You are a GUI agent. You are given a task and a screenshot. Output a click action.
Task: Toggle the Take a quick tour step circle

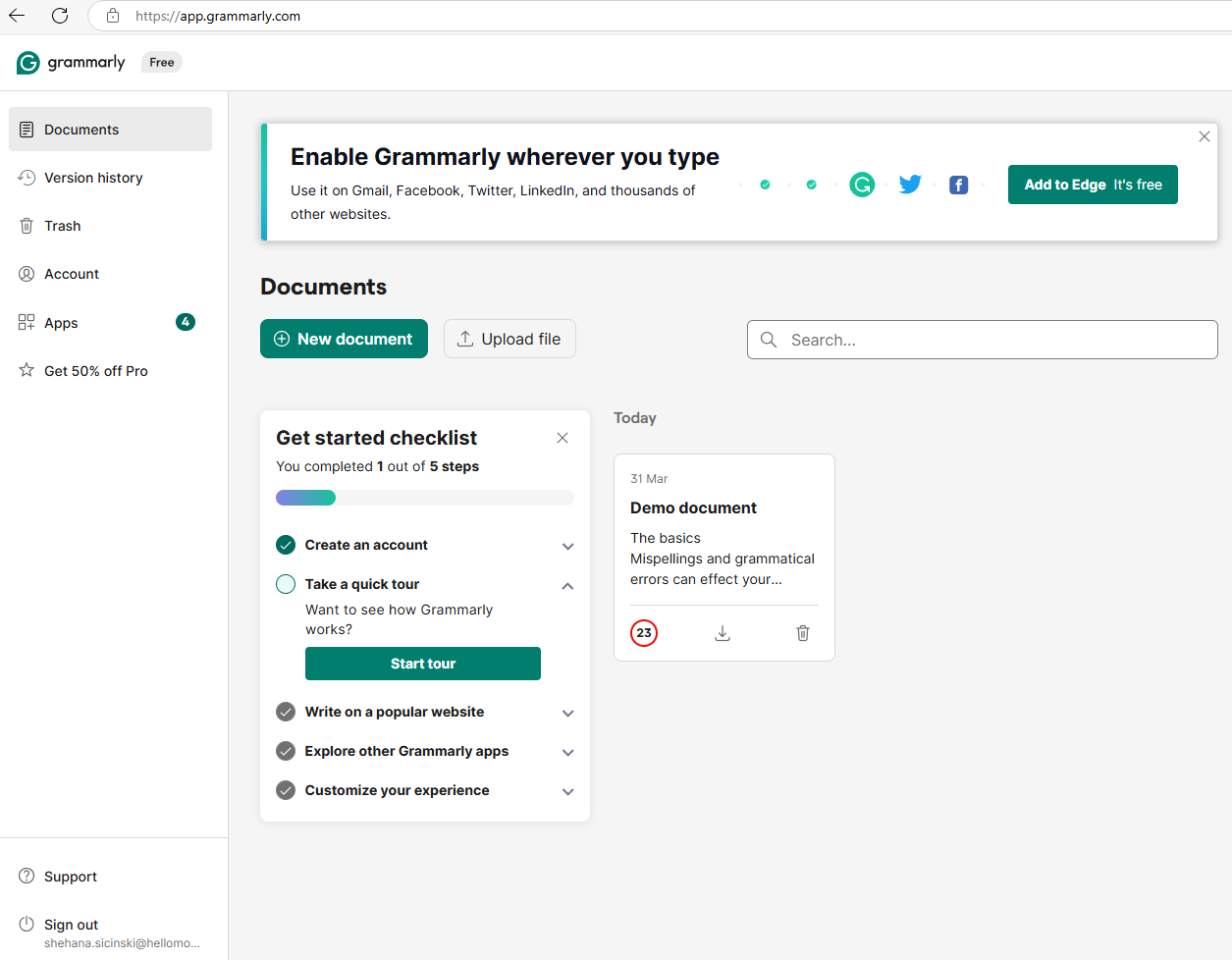coord(286,584)
